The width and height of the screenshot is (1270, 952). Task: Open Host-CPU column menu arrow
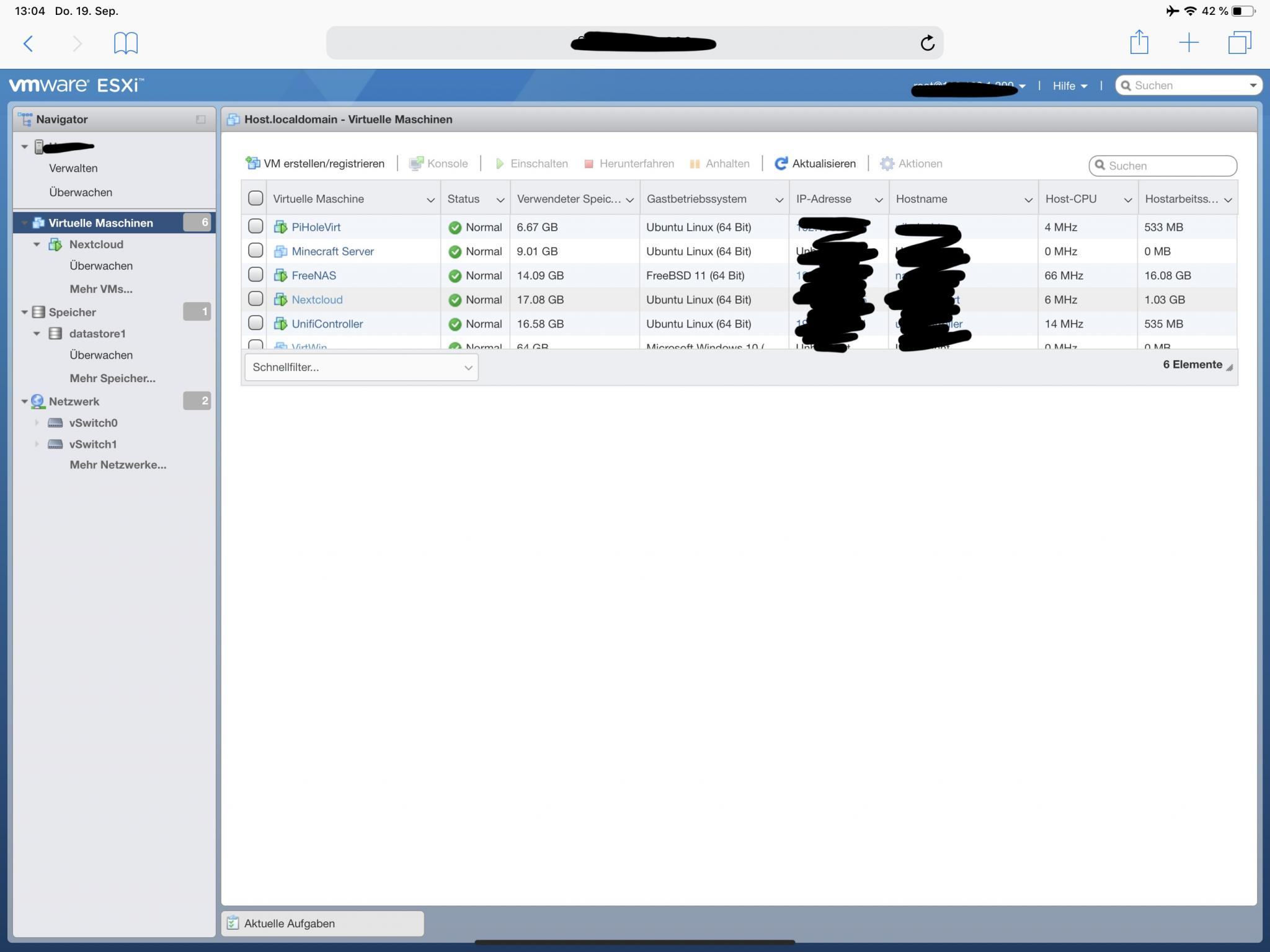coord(1128,200)
